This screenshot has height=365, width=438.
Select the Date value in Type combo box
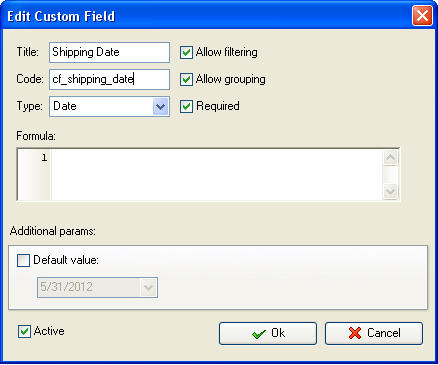(x=102, y=106)
